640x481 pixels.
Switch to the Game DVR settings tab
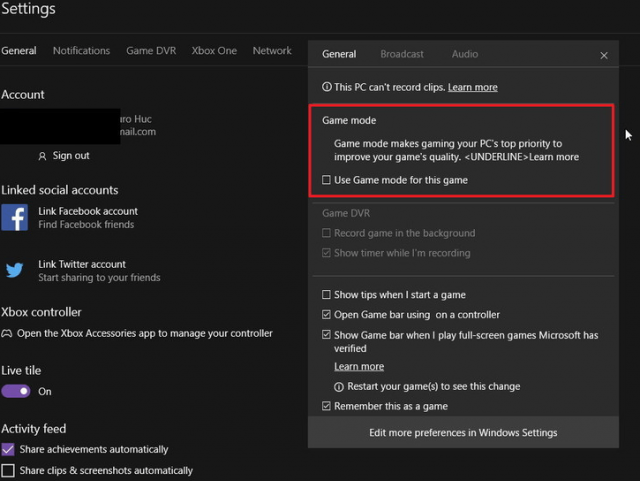click(x=150, y=51)
